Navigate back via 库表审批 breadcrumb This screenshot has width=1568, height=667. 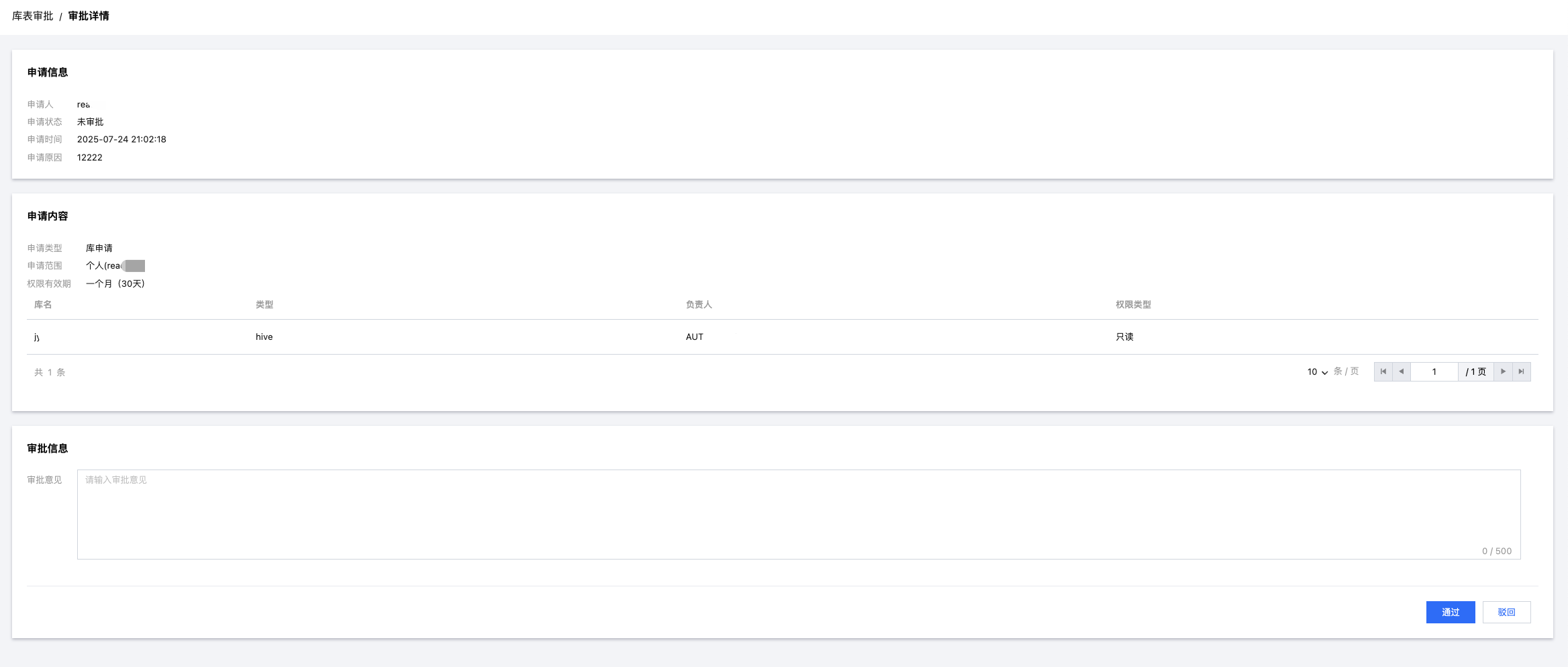[x=32, y=16]
